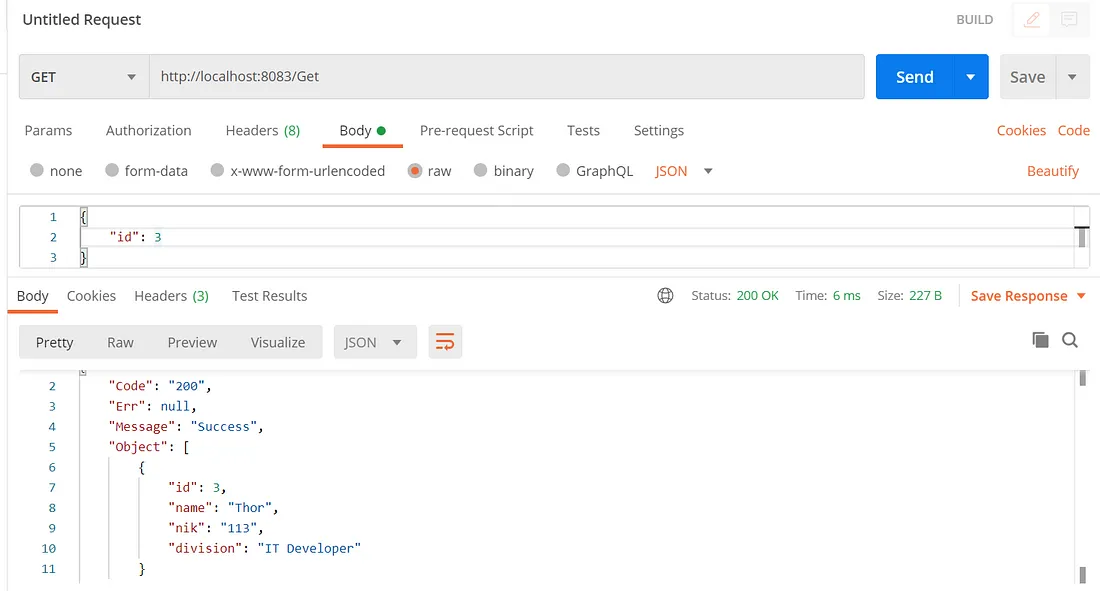Viewport: 1100px width, 591px height.
Task: Click the request URL input field
Action: 507,77
